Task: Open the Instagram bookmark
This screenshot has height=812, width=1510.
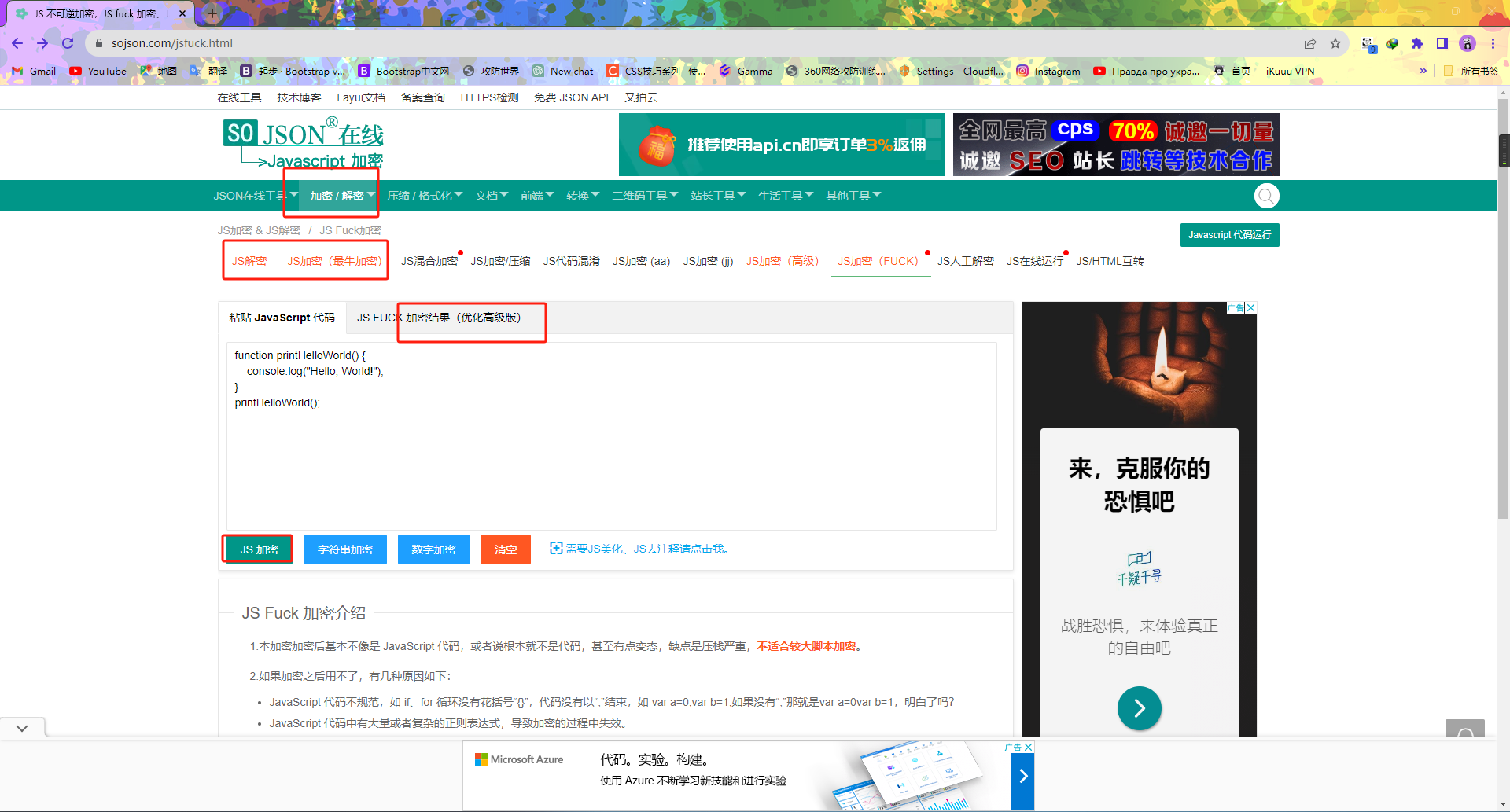Action: click(x=1048, y=71)
